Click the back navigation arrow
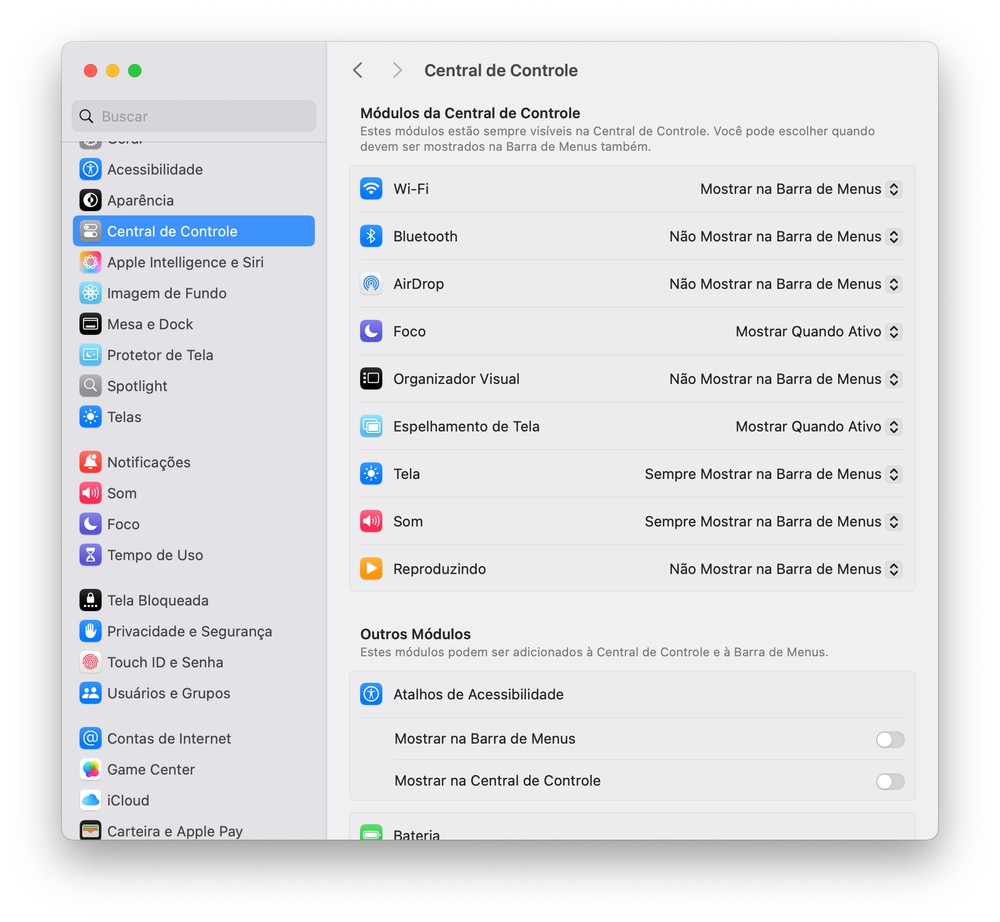The height and width of the screenshot is (922, 1000). coord(358,70)
